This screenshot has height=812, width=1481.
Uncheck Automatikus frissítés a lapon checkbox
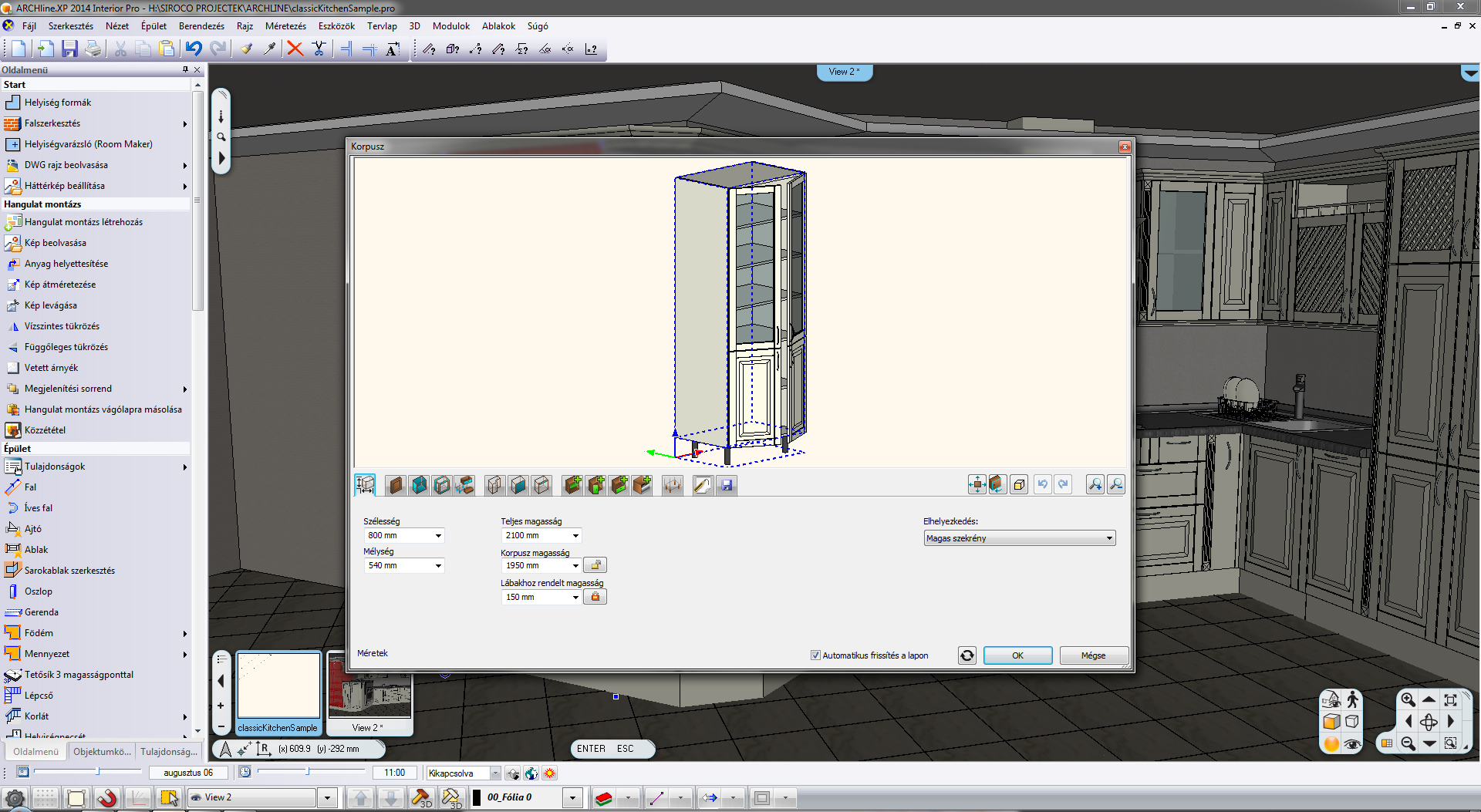tap(815, 655)
